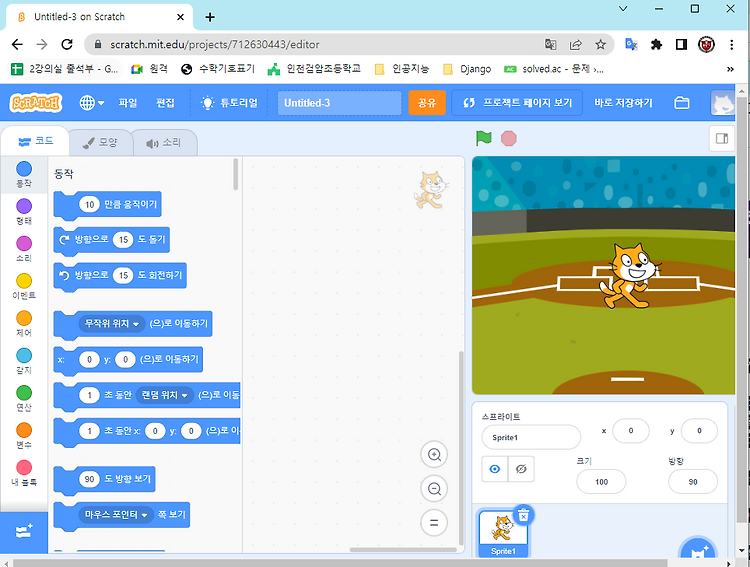Click the choose a sprite button

pyautogui.click(x=698, y=550)
